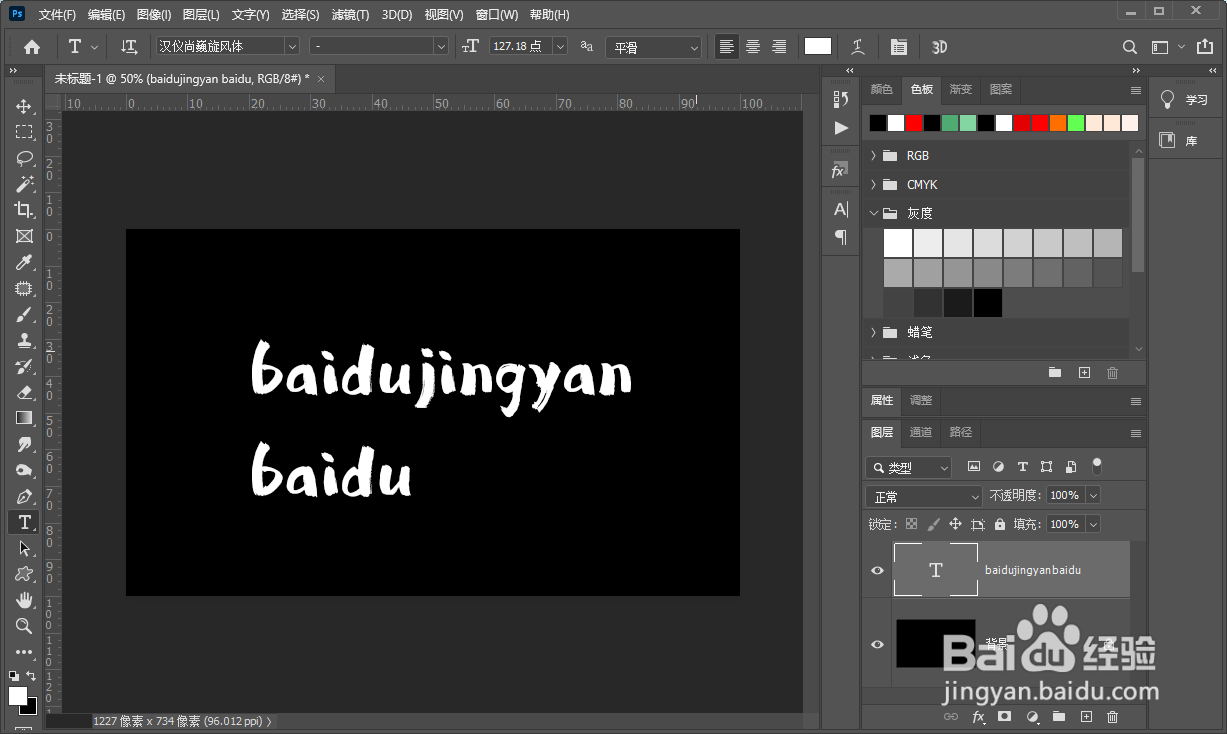Select the Sponge tool in the toolbar
The width and height of the screenshot is (1227, 734).
click(x=24, y=470)
